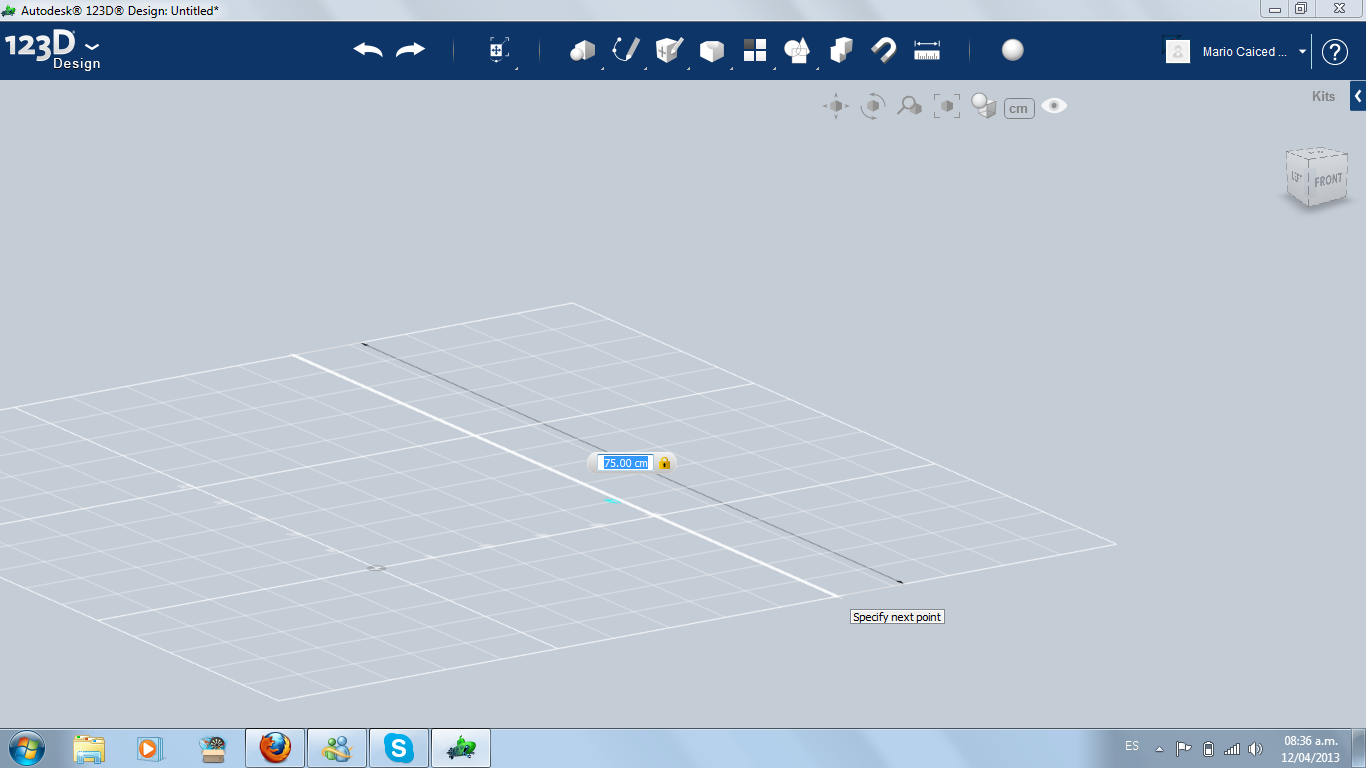Viewport: 1366px width, 768px height.
Task: Open the Construct tools menu
Action: coord(669,50)
